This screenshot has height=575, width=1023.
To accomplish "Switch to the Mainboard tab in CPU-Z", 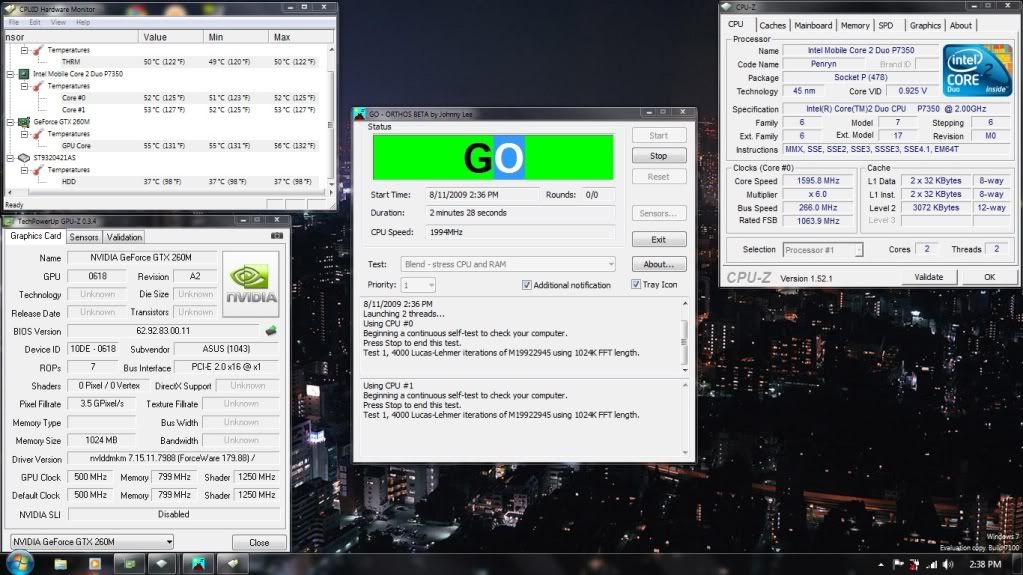I will coord(813,25).
